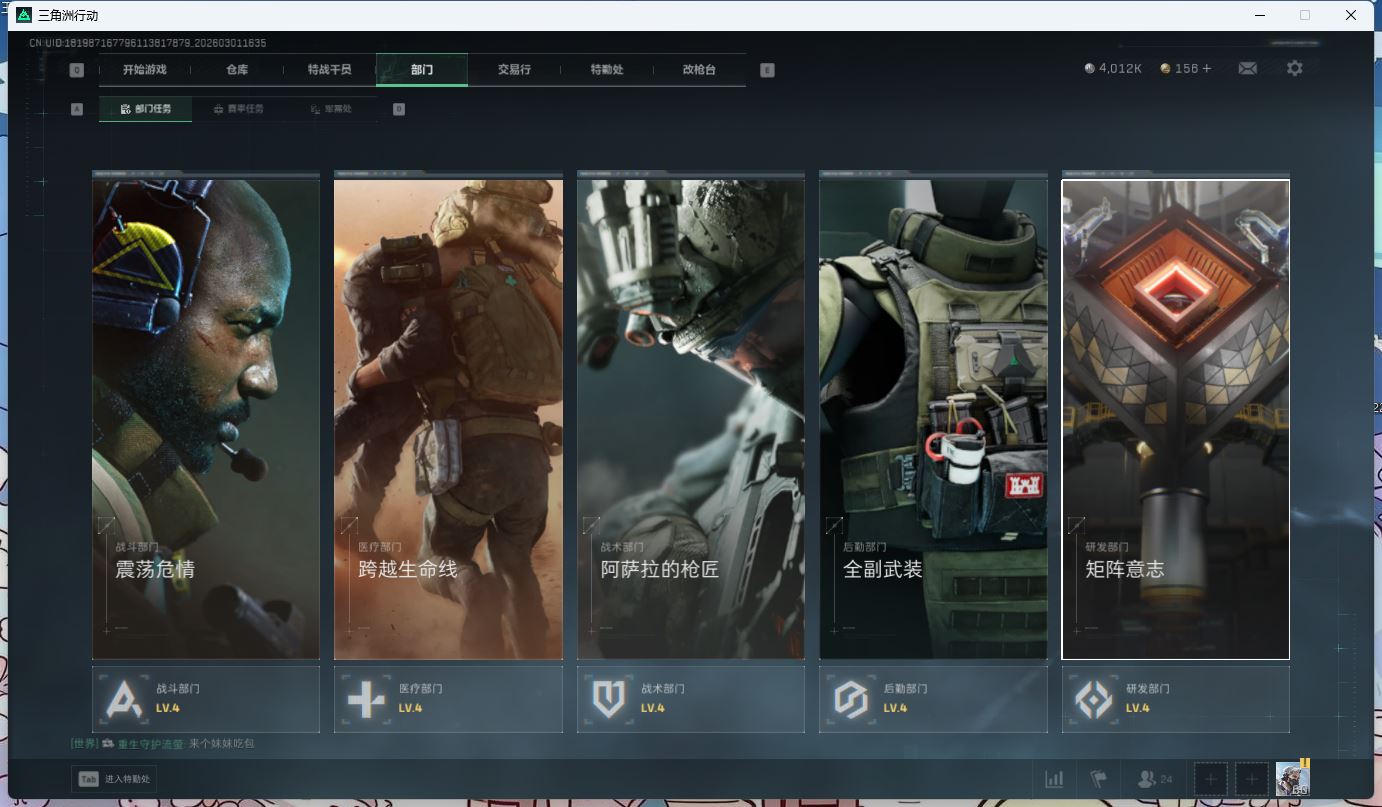Click the 后勤部门 LV.4 panel

point(933,699)
